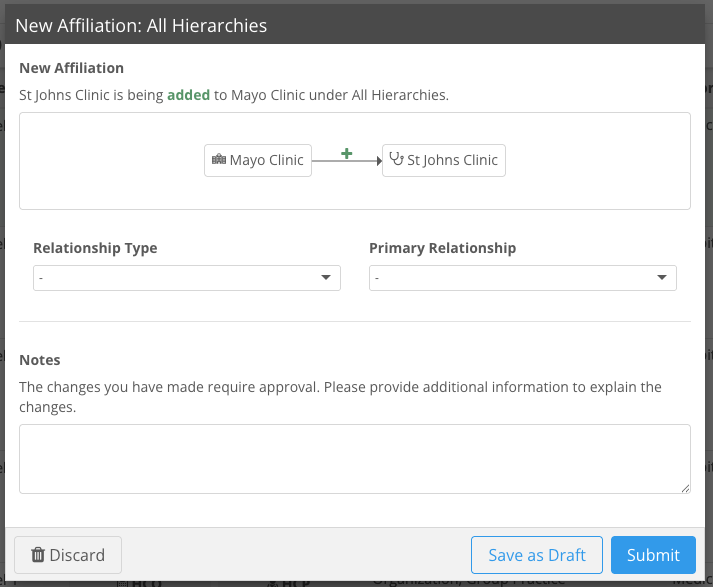Screen dimensions: 713x587
Task: Discard the affiliation changes
Action: tap(68, 555)
